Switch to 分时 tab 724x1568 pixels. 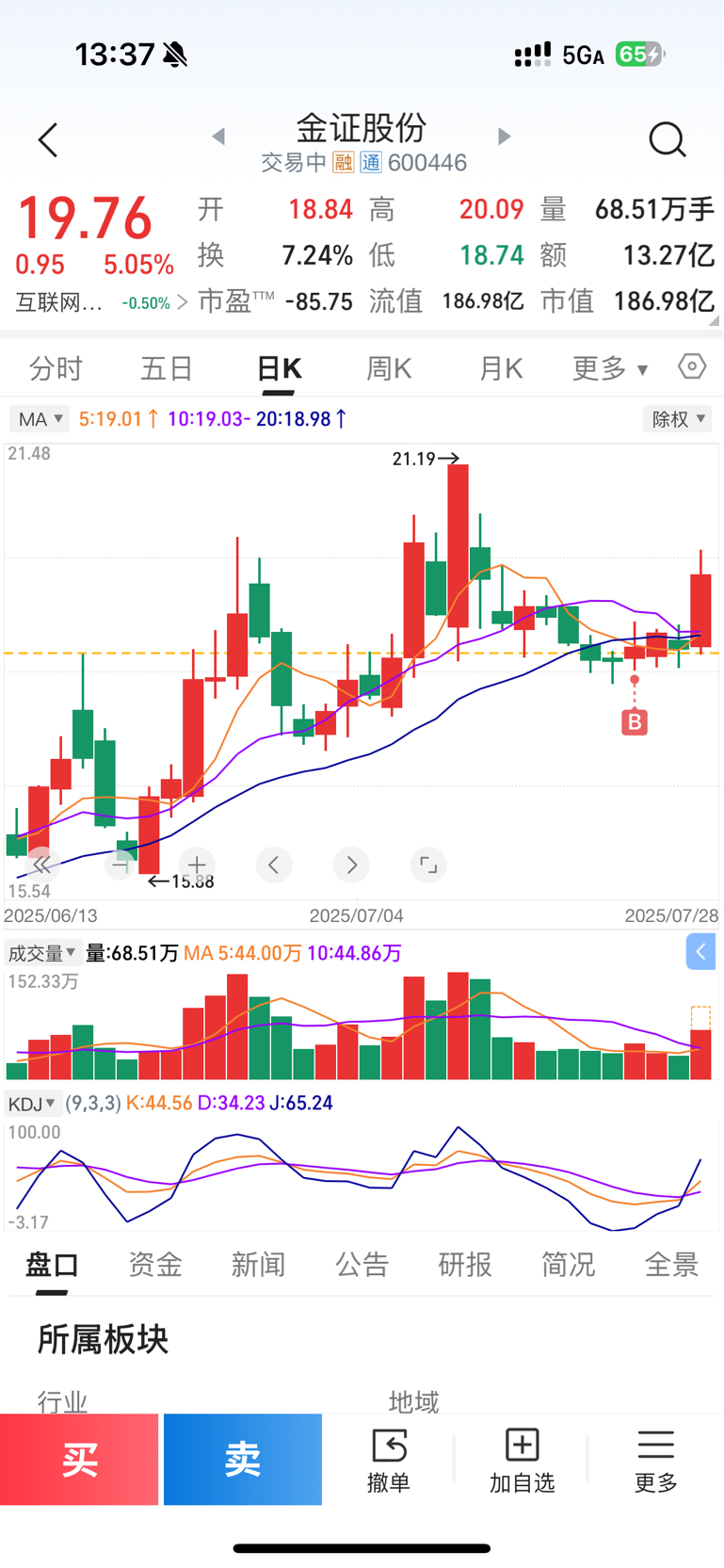coord(56,368)
